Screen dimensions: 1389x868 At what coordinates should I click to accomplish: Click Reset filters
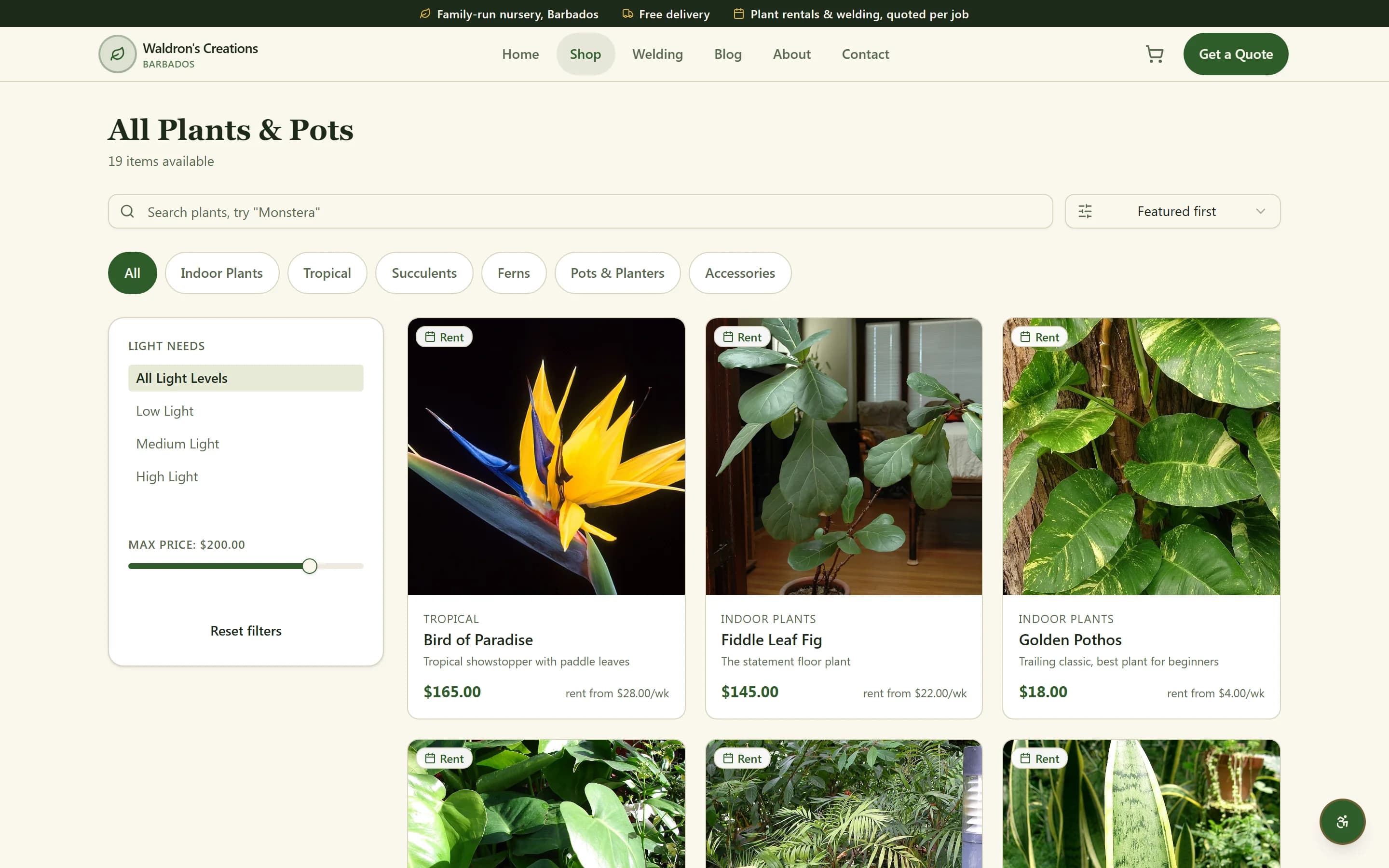pos(245,631)
